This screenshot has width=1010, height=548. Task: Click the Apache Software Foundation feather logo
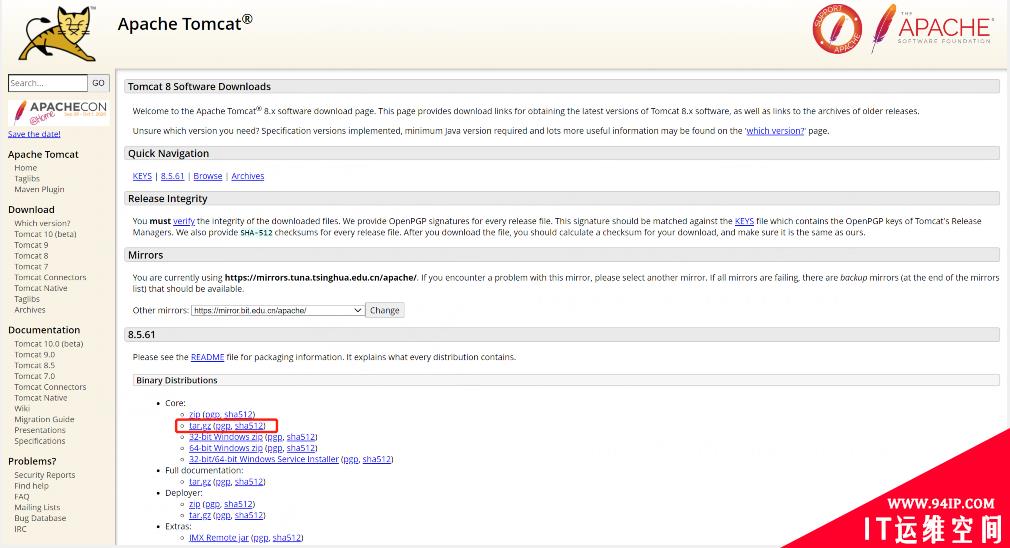[x=931, y=28]
